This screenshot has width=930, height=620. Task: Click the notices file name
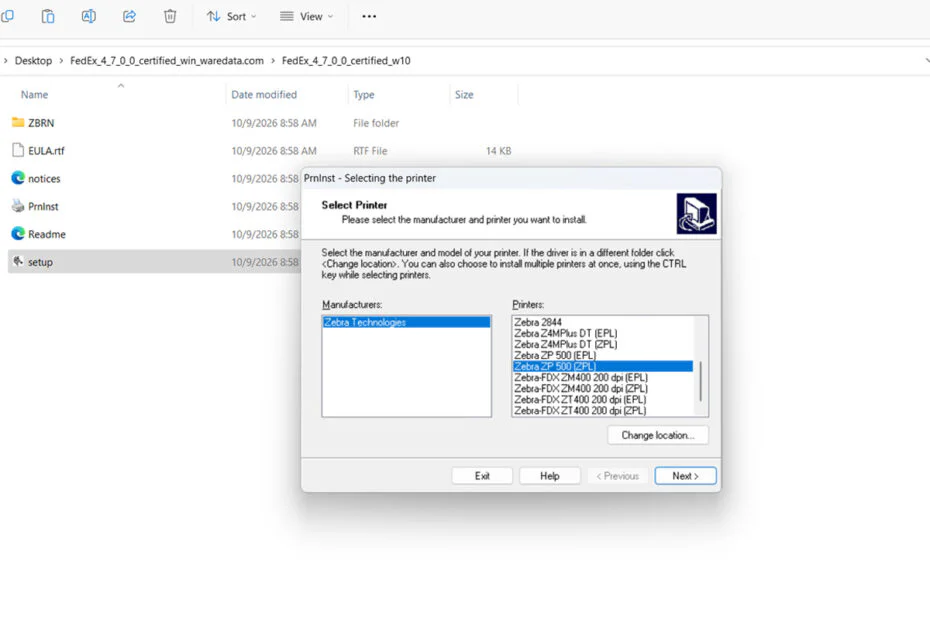(x=44, y=179)
